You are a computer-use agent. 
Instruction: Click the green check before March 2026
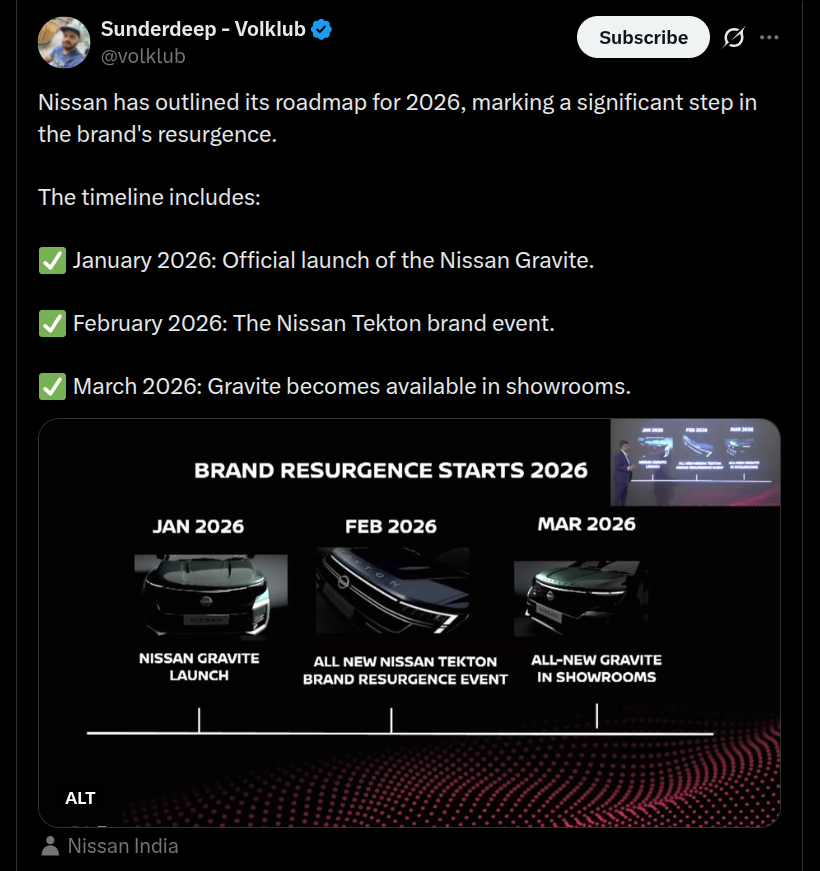click(52, 386)
